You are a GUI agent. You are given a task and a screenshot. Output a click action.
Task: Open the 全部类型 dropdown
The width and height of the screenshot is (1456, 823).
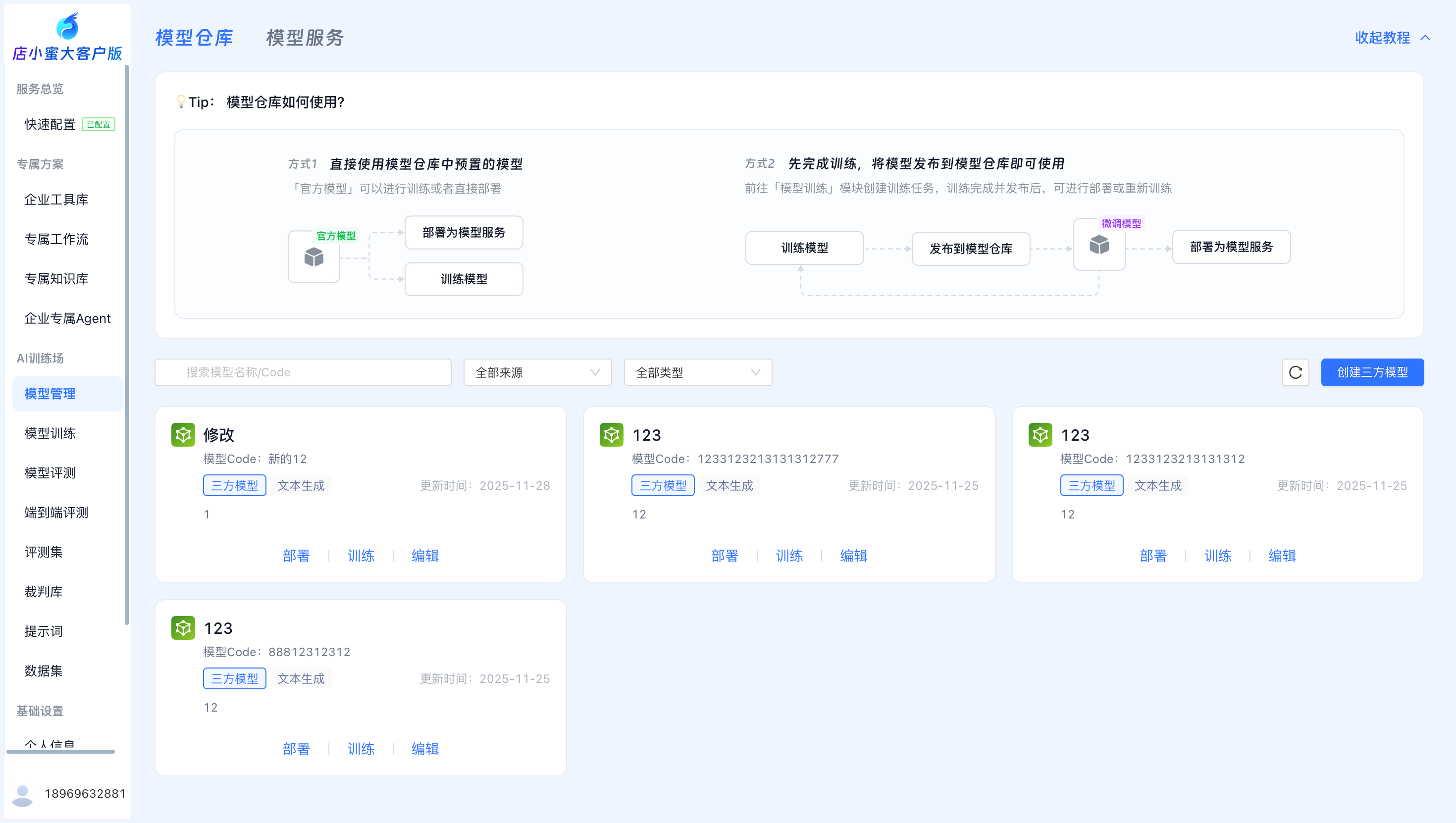[x=697, y=372]
